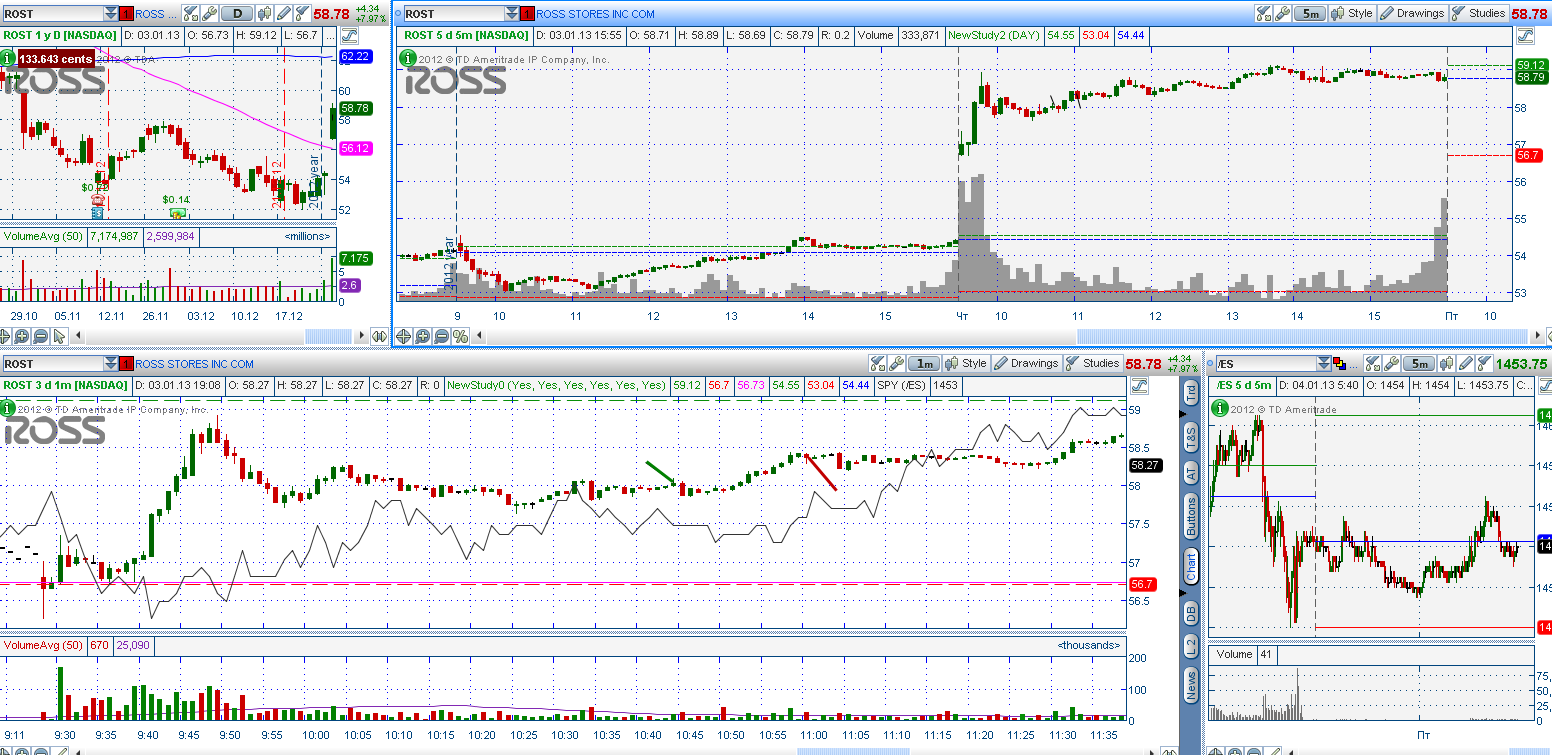
Task: Click info icon in /ES chart
Action: pos(1219,408)
